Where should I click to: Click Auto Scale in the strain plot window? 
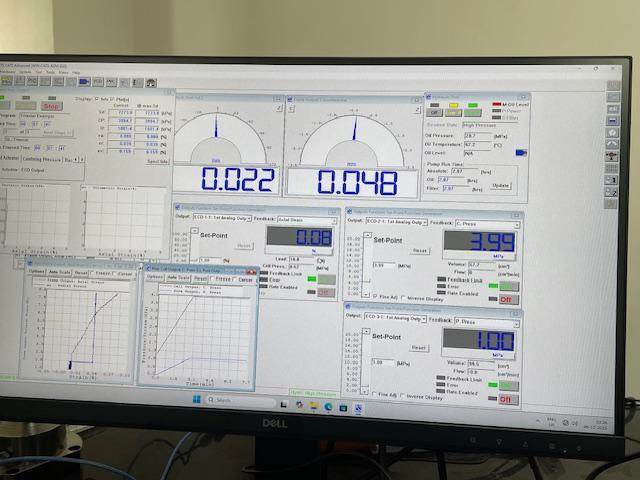pyautogui.click(x=59, y=272)
